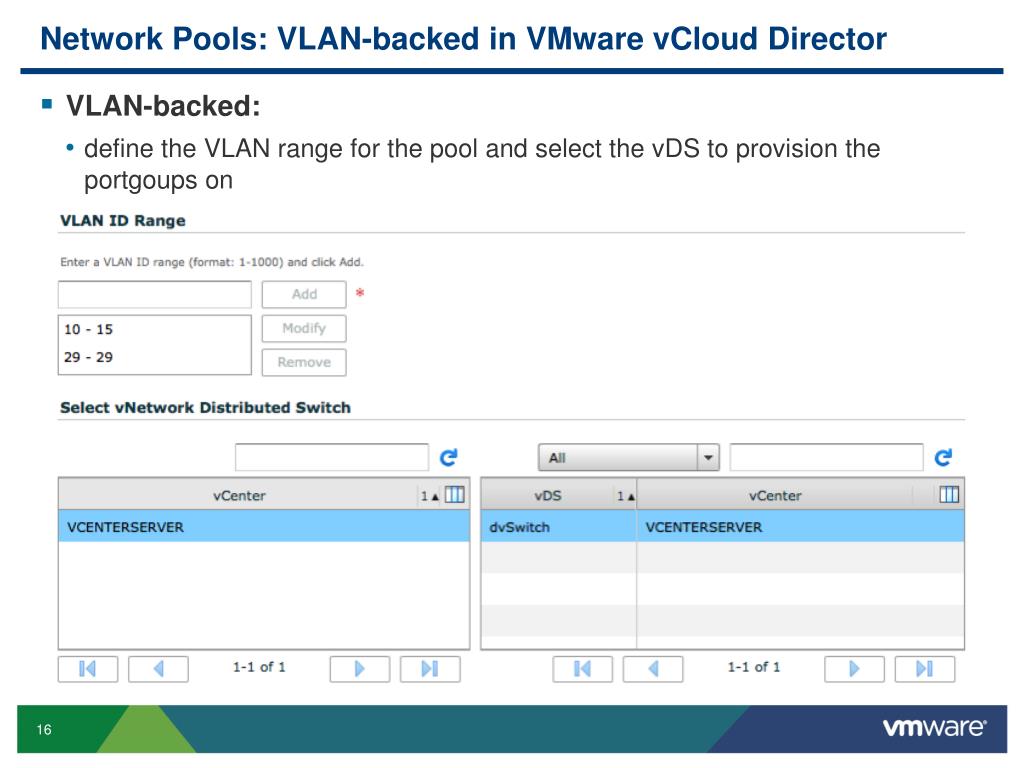Image resolution: width=1024 pixels, height=768 pixels.
Task: Select the 29 - 29 VLAN range entry
Action: [x=154, y=357]
